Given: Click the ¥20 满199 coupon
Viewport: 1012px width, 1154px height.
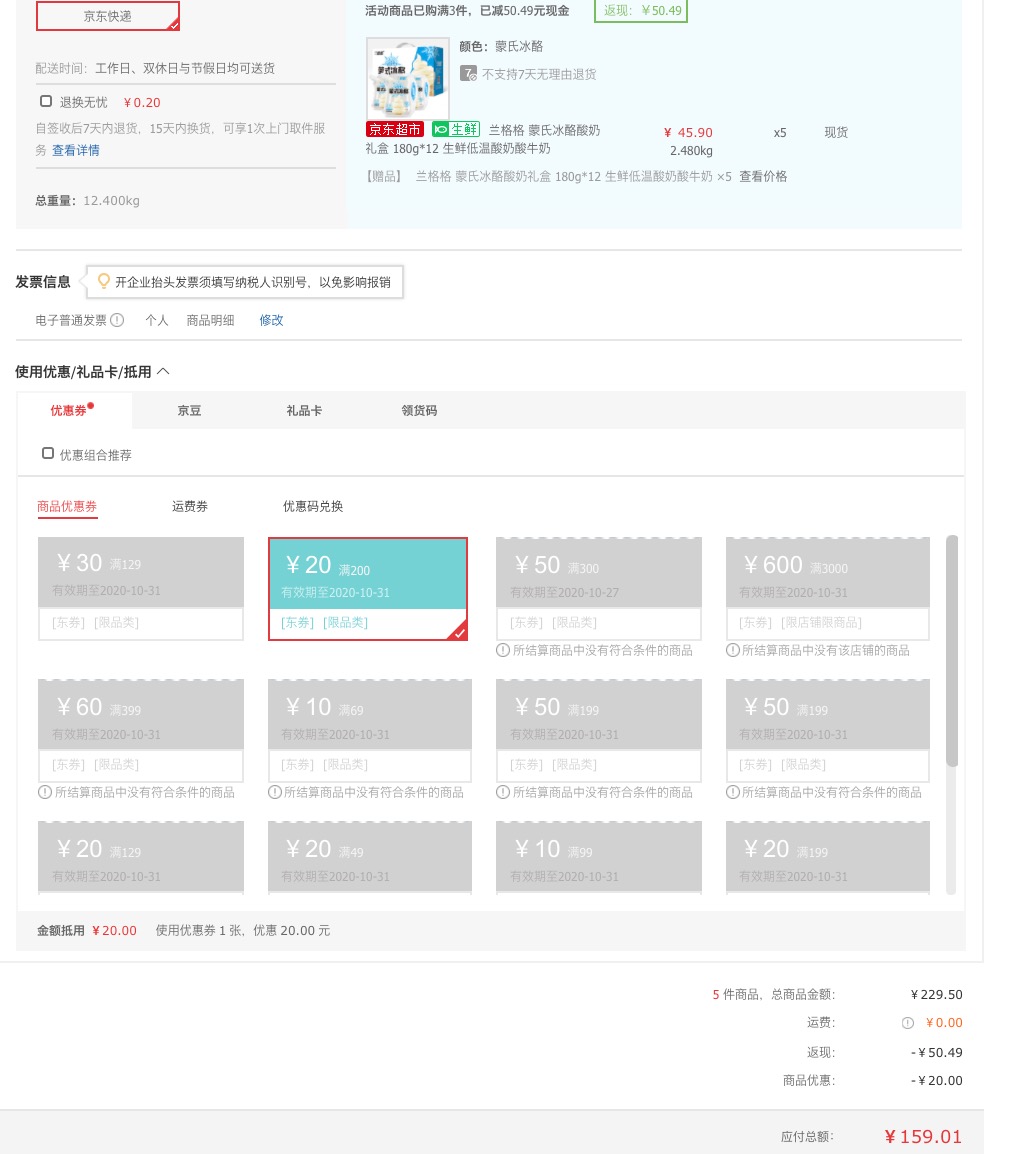Looking at the screenshot, I should (827, 857).
